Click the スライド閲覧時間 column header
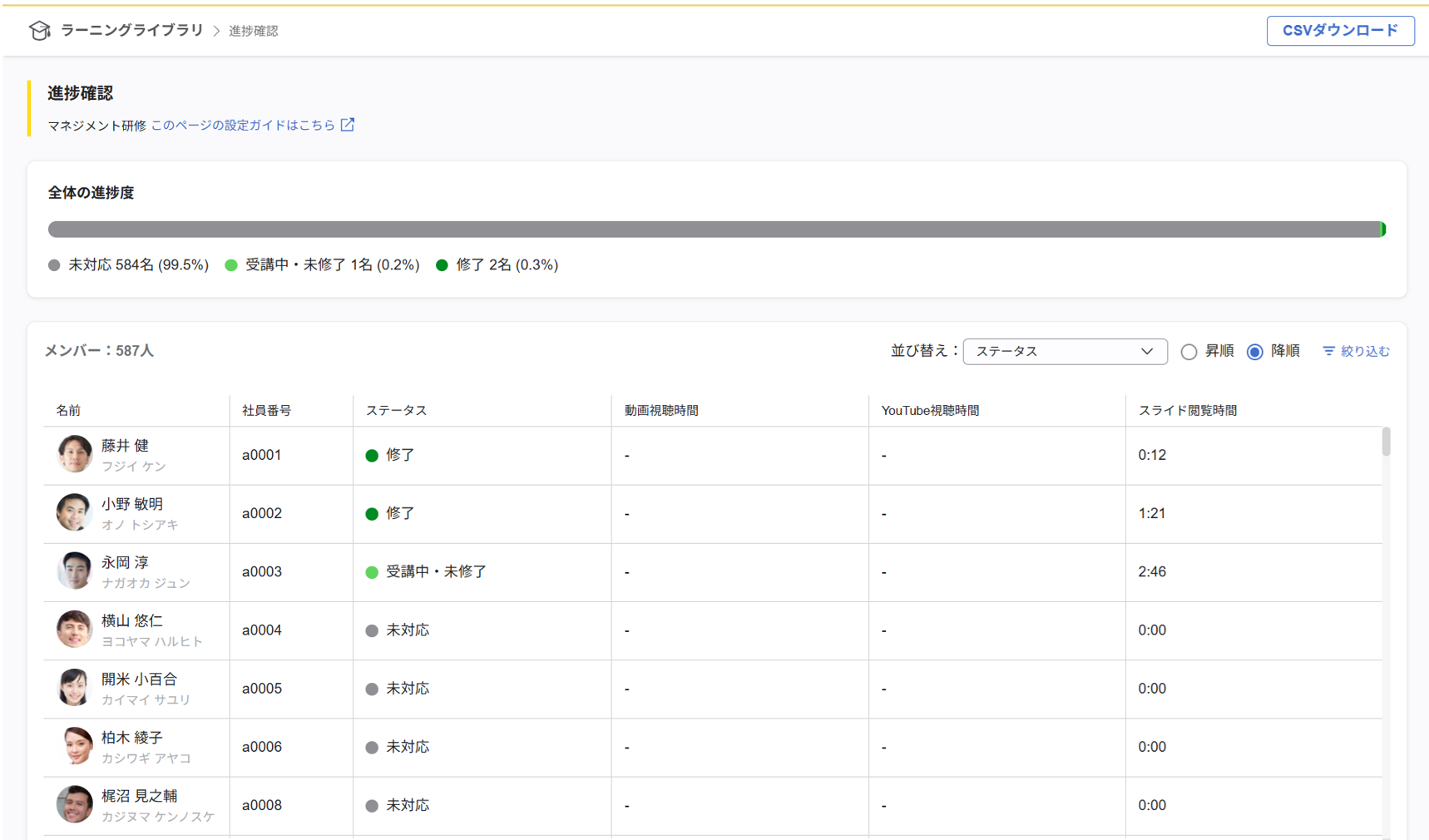This screenshot has width=1429, height=840. (x=1187, y=410)
